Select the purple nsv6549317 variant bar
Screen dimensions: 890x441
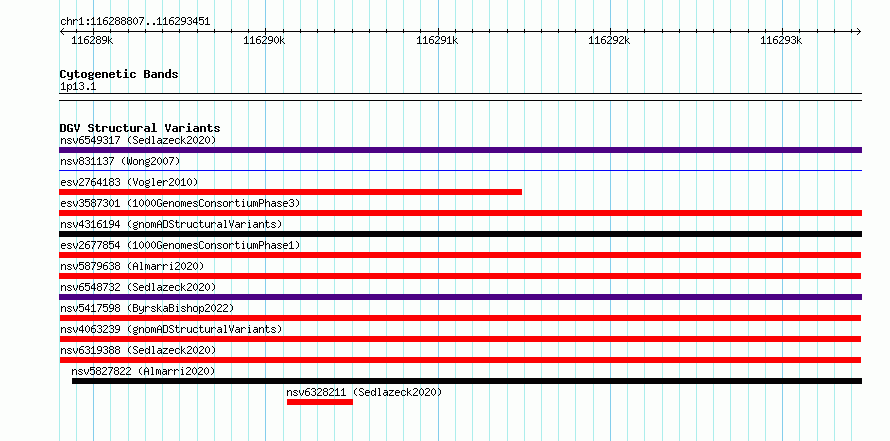460,150
